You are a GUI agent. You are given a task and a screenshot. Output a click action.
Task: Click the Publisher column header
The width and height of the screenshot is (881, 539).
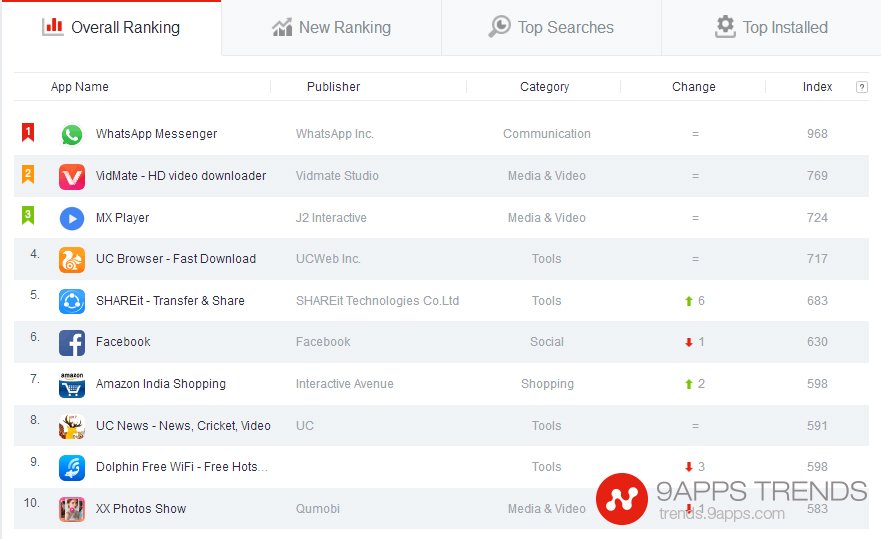click(334, 87)
